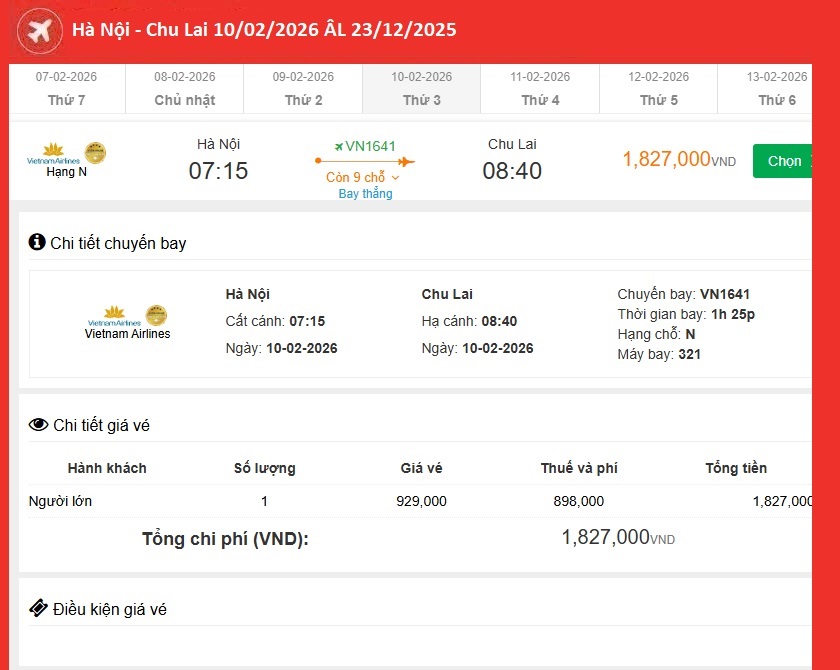Click the info icon beside Chi tiết chuyến bay
The image size is (840, 670).
click(x=37, y=242)
